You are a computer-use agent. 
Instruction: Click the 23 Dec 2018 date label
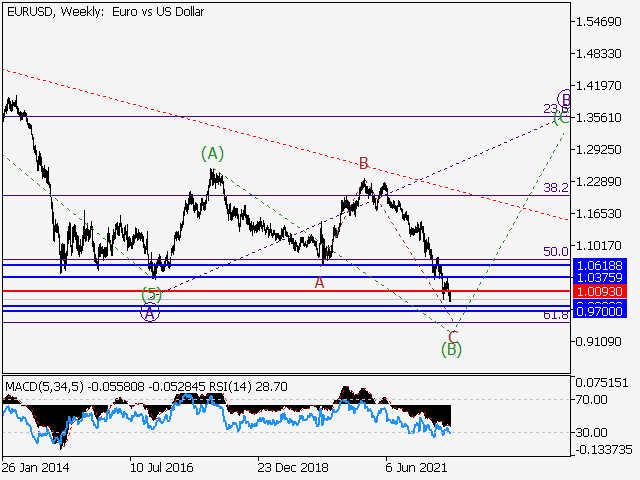[x=293, y=467]
